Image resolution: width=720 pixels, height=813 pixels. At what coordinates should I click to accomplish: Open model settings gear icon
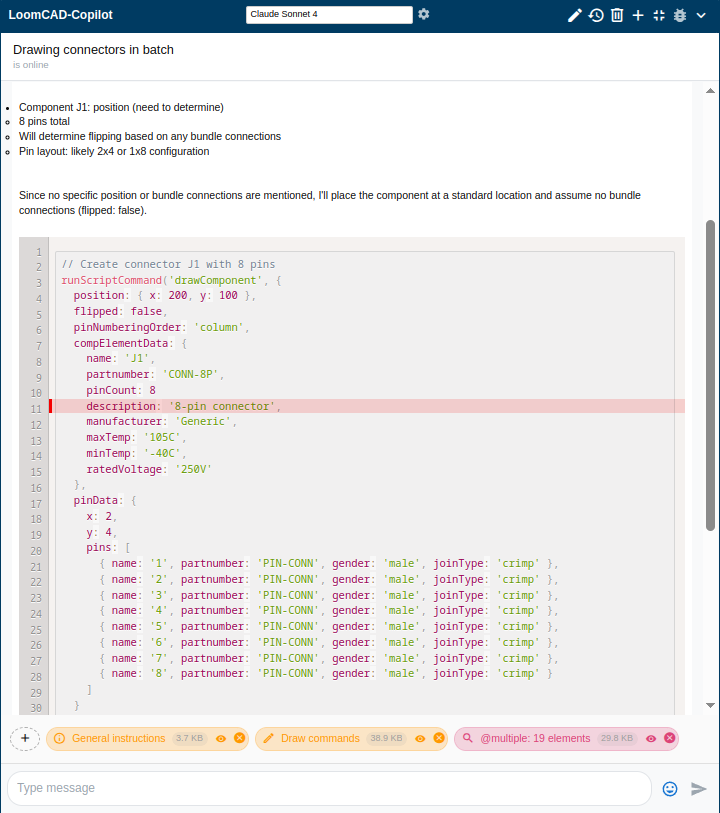point(423,14)
